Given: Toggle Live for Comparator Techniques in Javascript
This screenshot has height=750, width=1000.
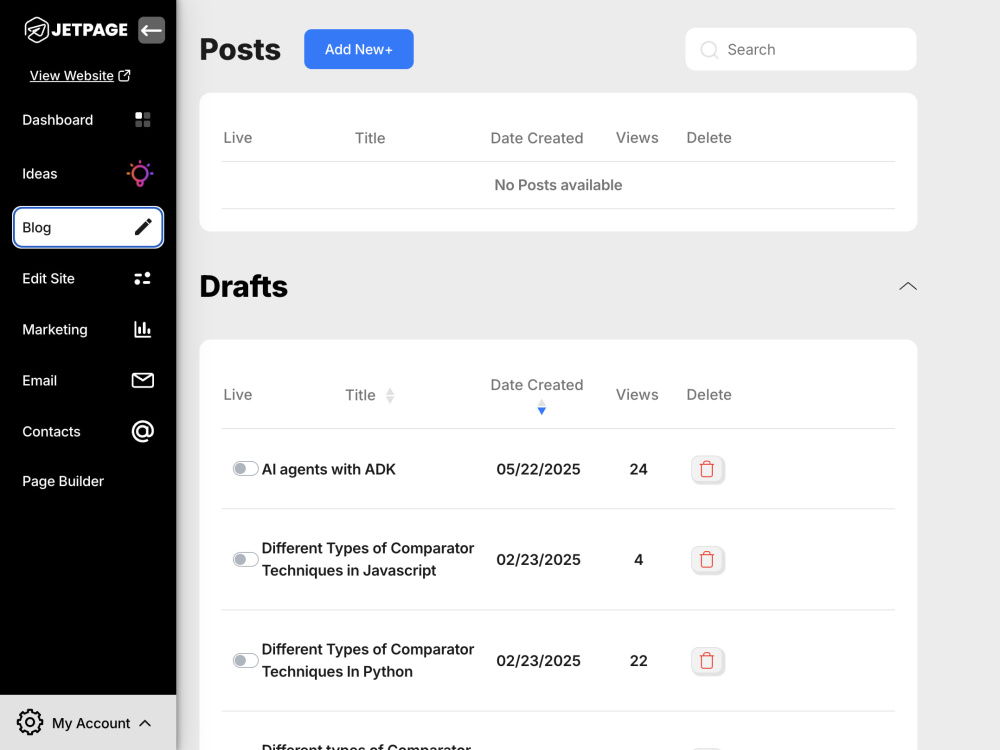Looking at the screenshot, I should (245, 559).
